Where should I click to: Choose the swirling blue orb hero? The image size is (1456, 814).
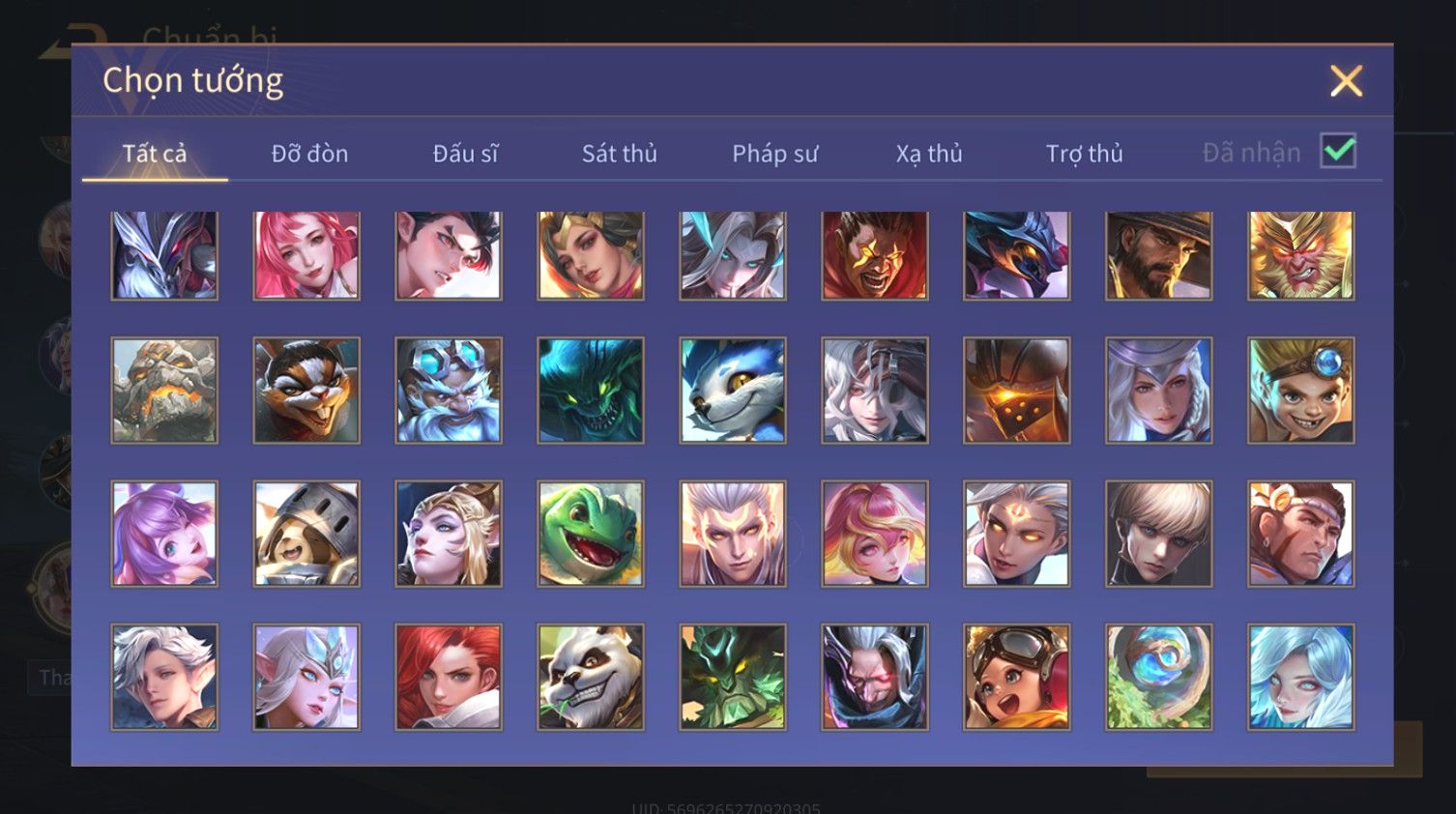(1159, 677)
